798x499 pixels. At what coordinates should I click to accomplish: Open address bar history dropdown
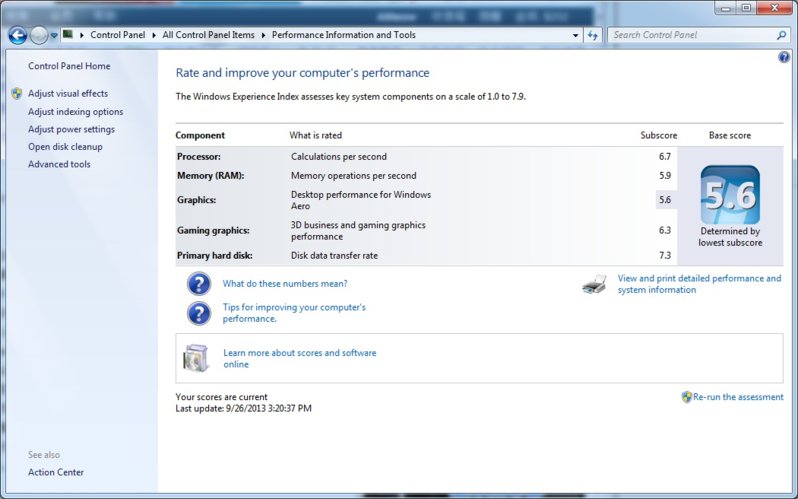[x=575, y=35]
